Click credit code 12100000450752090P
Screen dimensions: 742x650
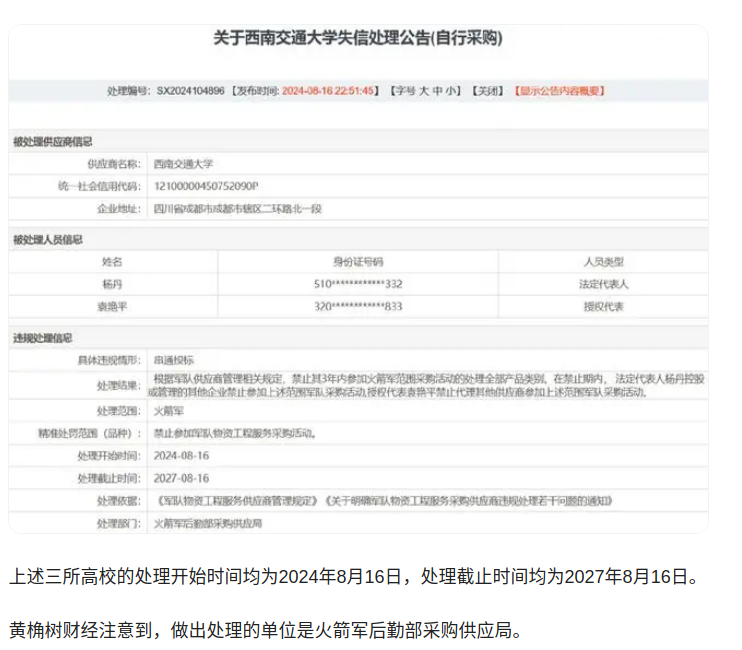click(206, 186)
